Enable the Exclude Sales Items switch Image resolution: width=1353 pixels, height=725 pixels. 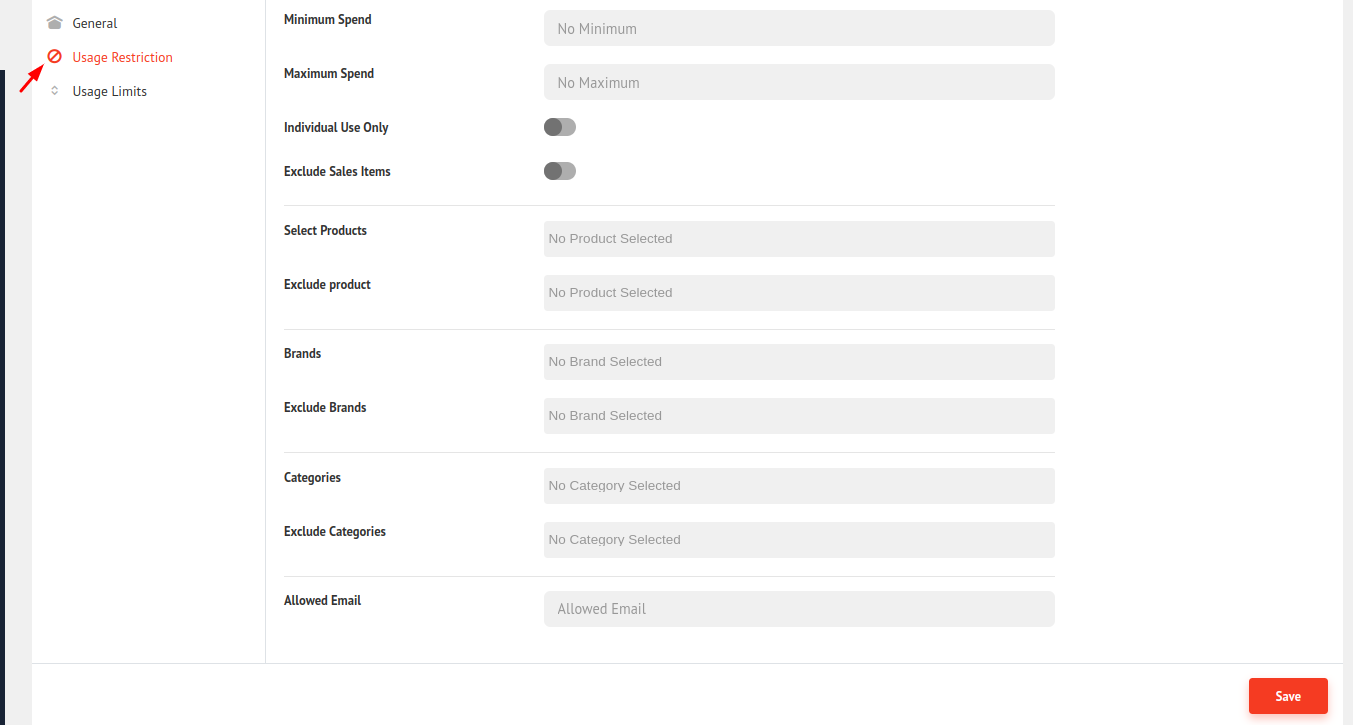560,171
